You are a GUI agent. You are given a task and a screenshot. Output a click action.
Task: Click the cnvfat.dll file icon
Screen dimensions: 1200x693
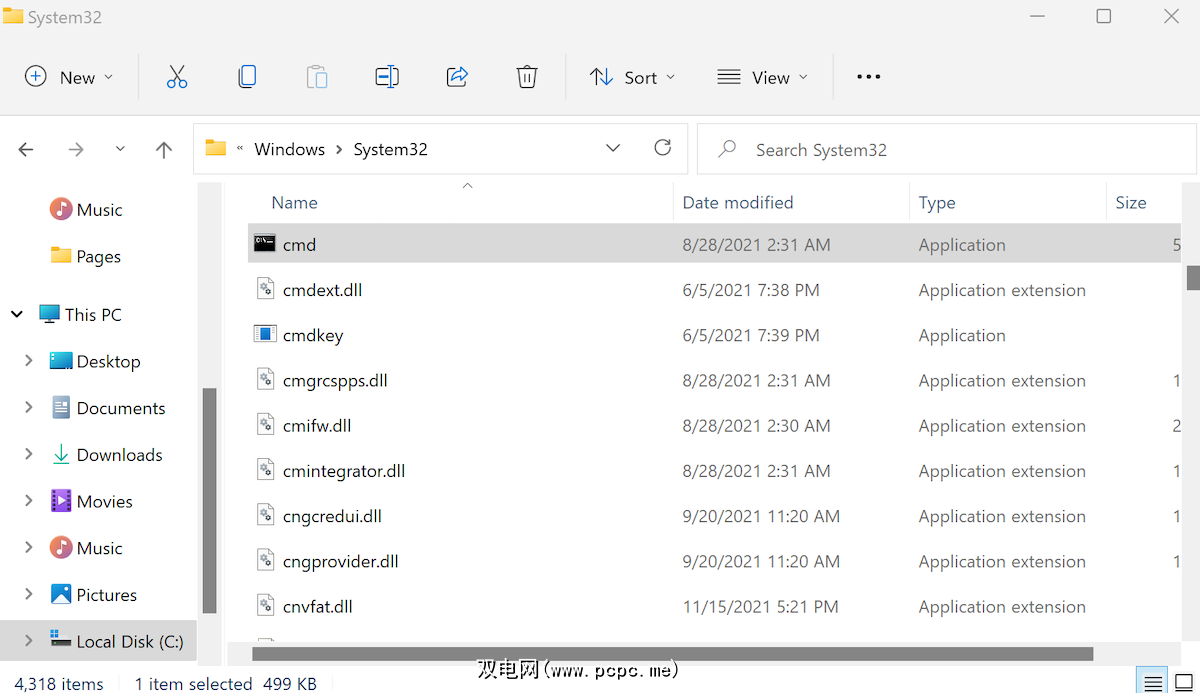pyautogui.click(x=265, y=605)
